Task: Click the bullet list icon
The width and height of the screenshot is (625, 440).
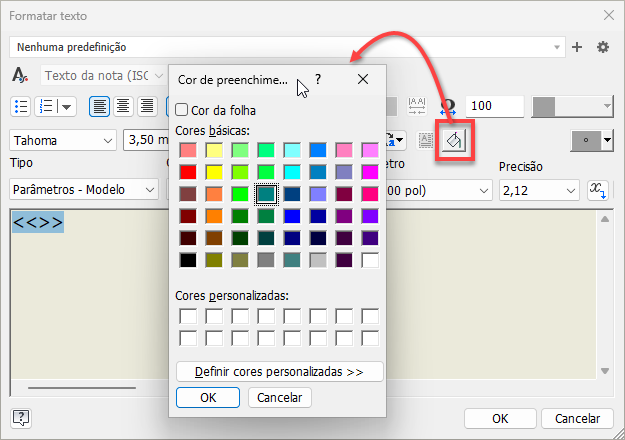Action: 21,106
